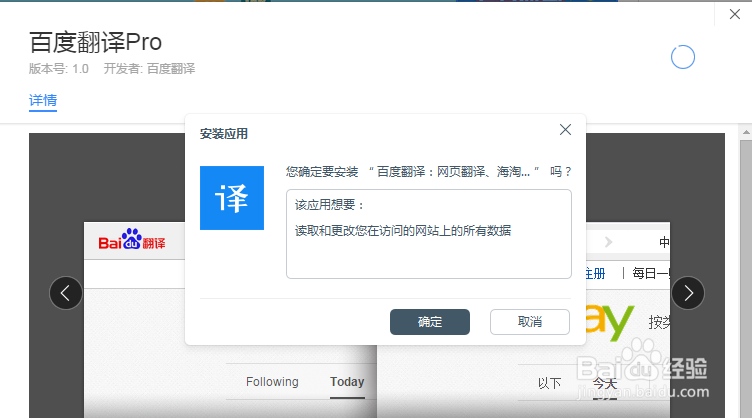Close the 百度翻译Pro extension detail page

coord(735,14)
